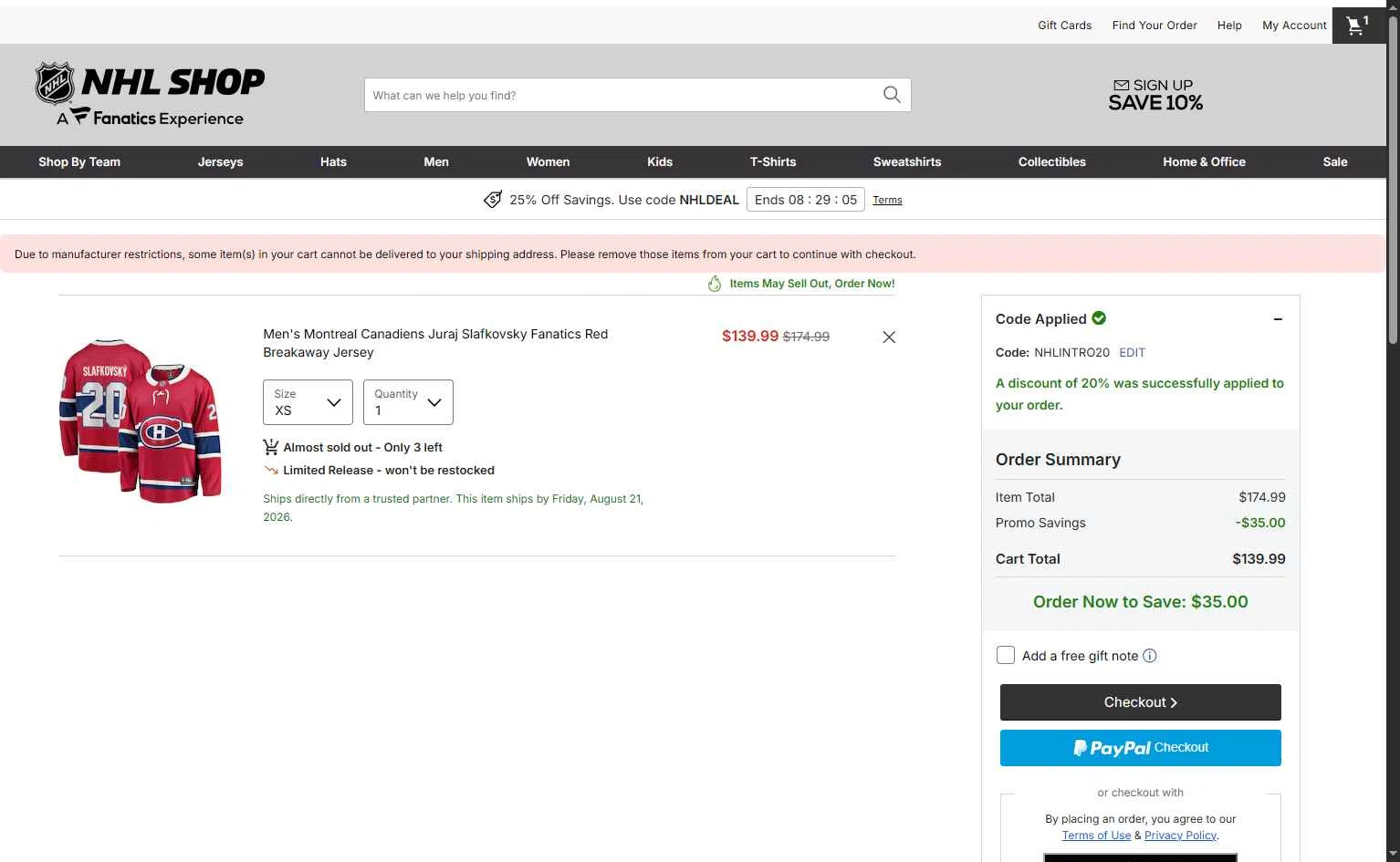Click Sign Up Save 10% banner
This screenshot has height=862, width=1400.
pyautogui.click(x=1155, y=94)
